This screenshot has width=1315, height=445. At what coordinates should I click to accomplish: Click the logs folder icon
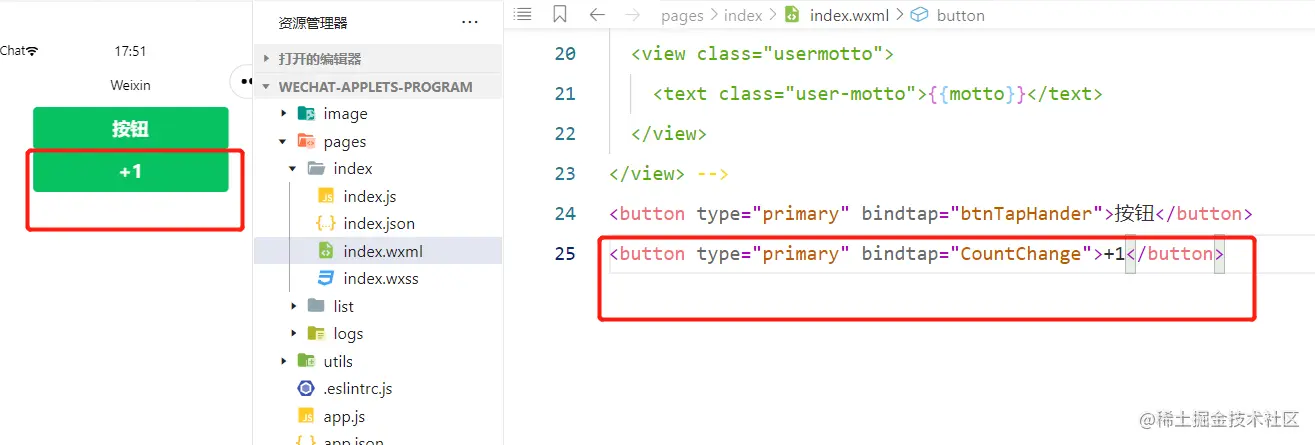[x=316, y=334]
